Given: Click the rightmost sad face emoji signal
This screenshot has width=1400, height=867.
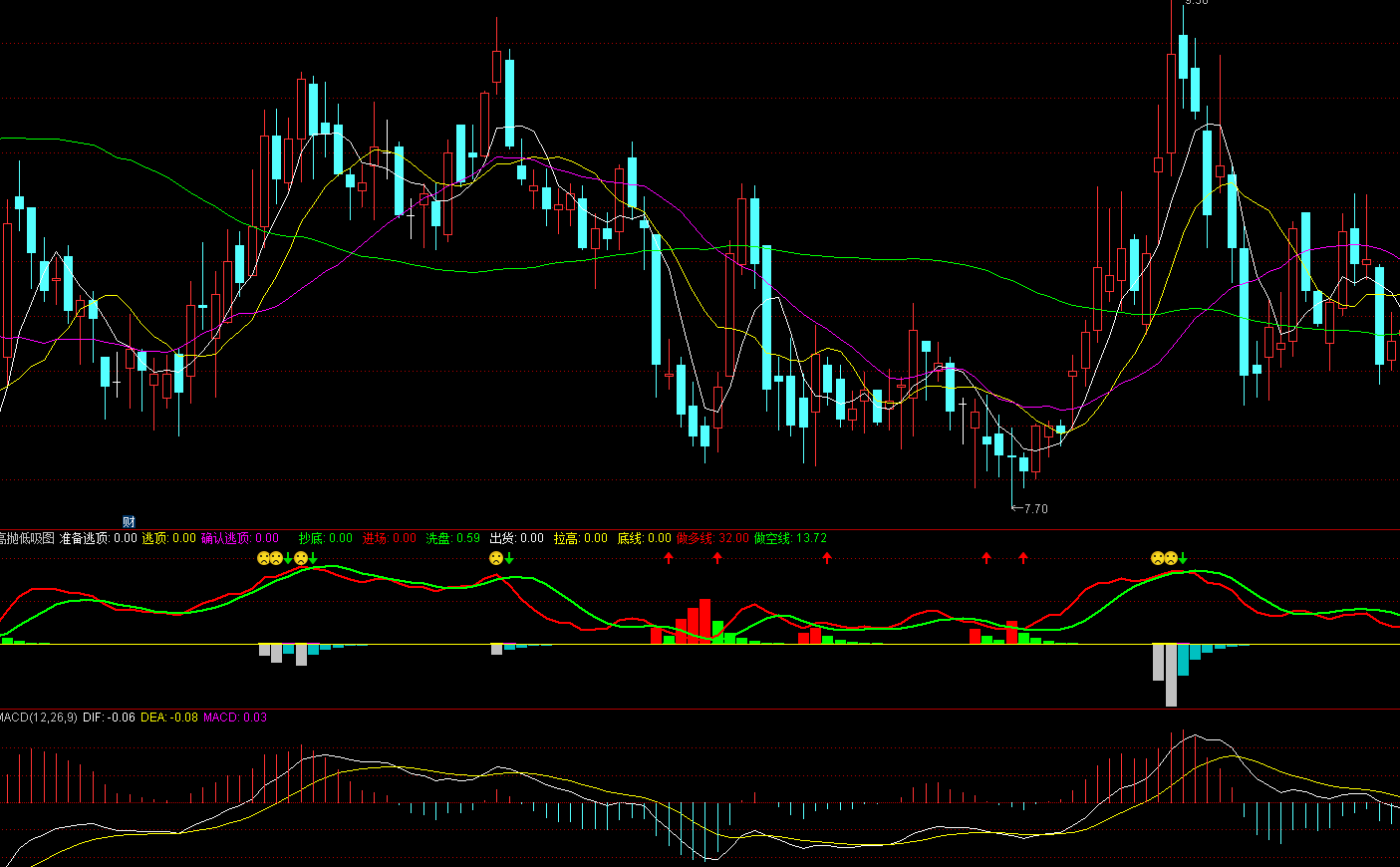Looking at the screenshot, I should 1171,558.
